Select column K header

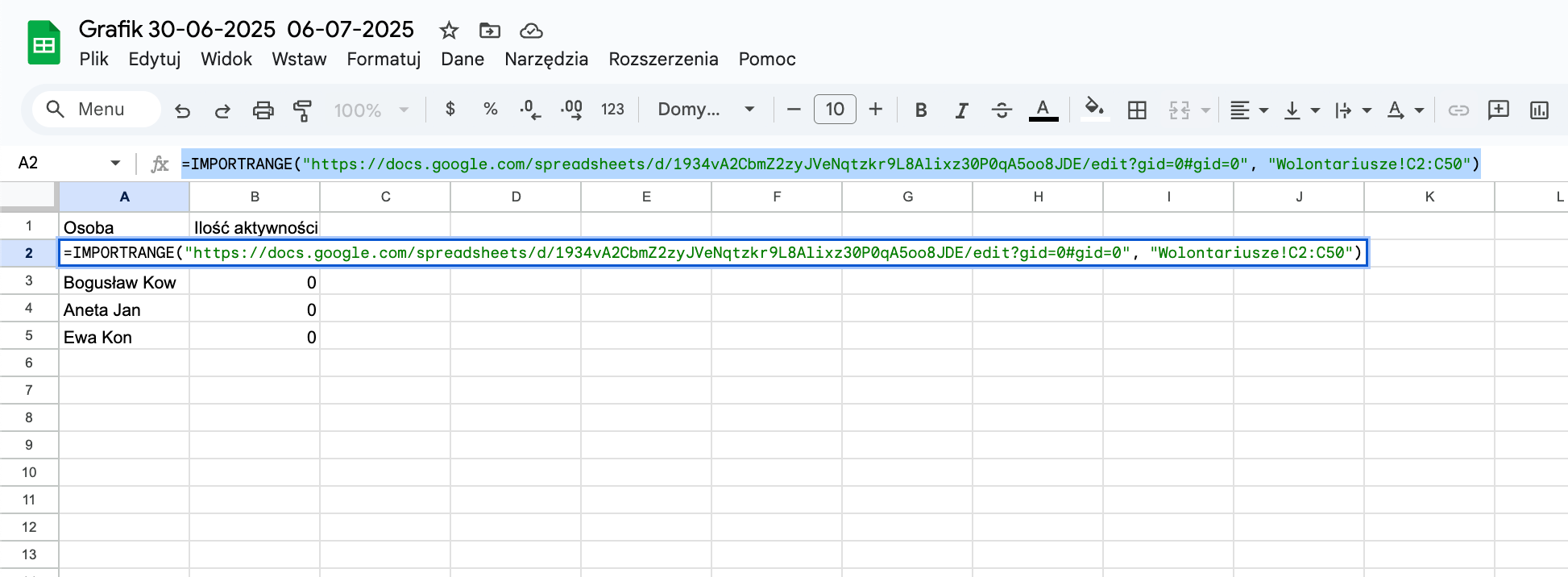[x=1429, y=197]
